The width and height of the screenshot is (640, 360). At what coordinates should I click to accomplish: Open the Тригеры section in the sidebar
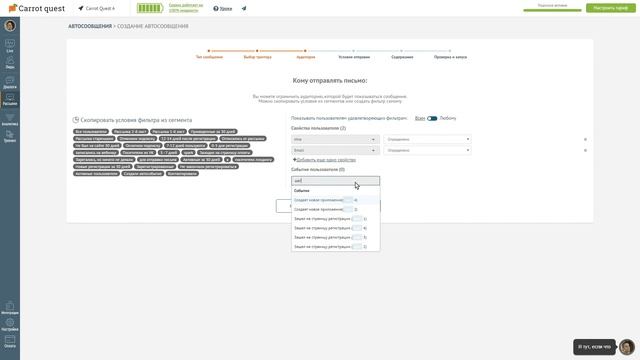(10, 136)
